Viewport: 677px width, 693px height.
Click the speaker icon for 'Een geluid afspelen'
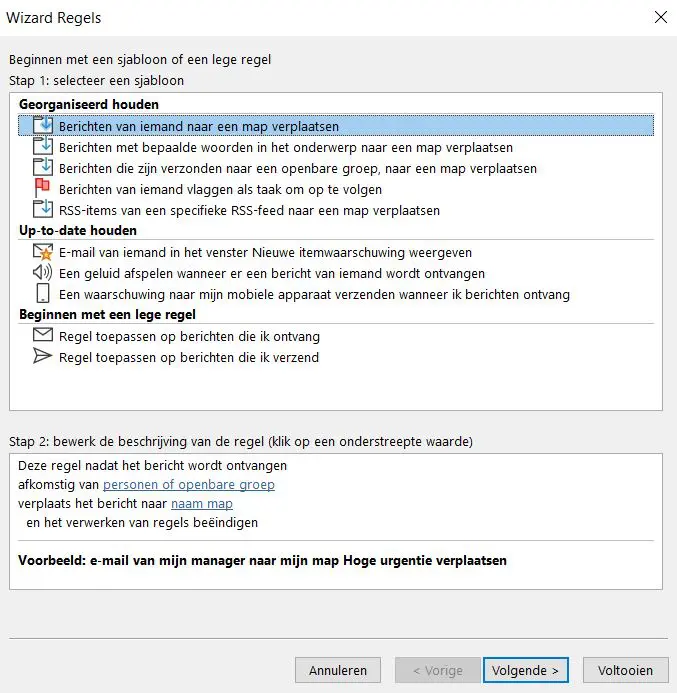(x=42, y=272)
